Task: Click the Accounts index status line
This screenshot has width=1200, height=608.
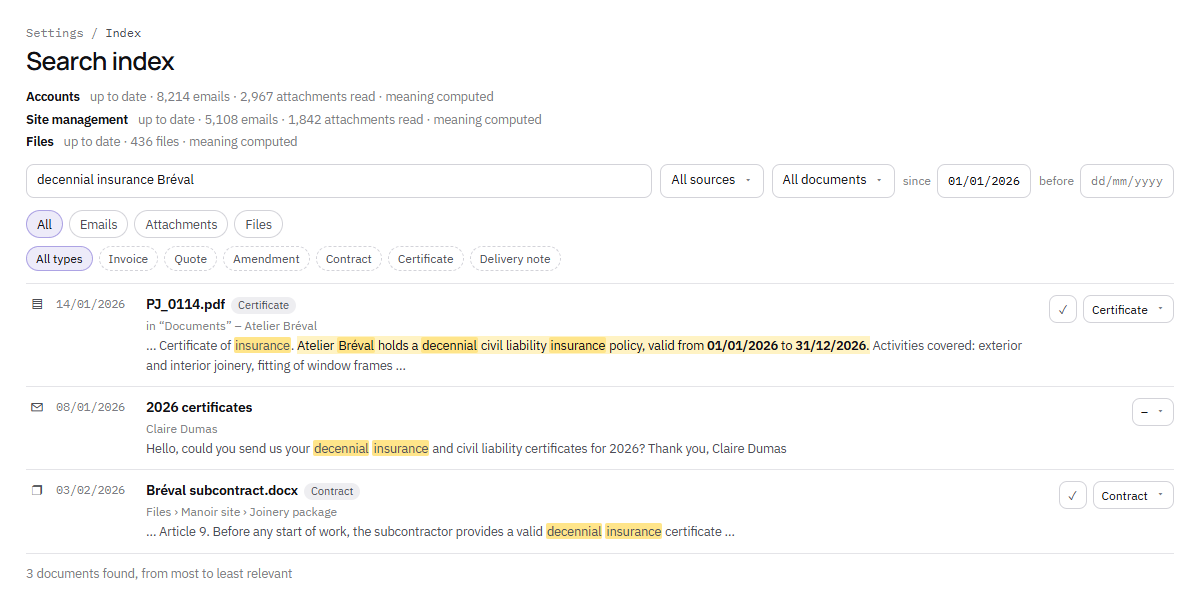Action: tap(260, 97)
